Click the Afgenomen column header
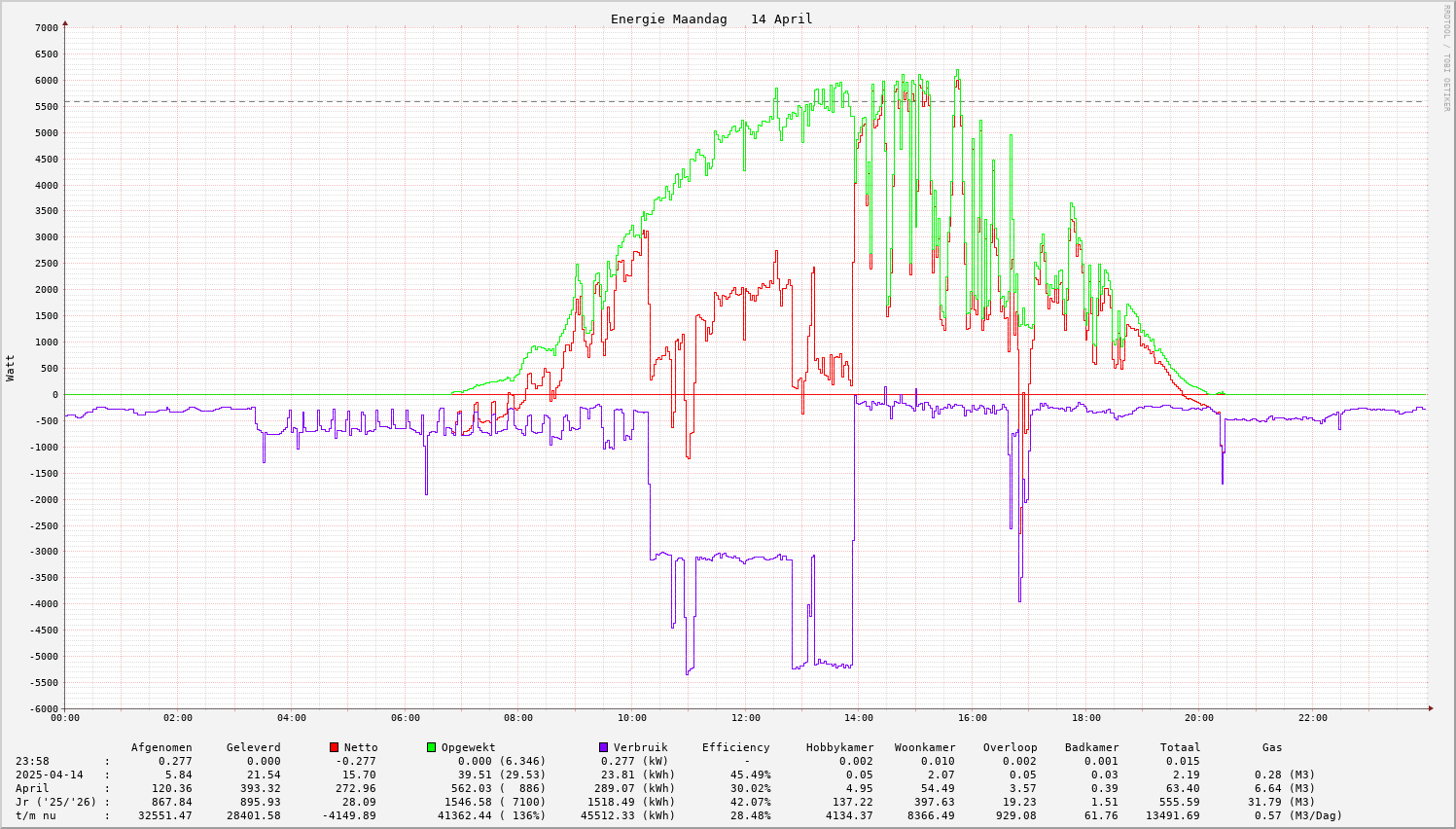1456x829 pixels. coord(161,747)
